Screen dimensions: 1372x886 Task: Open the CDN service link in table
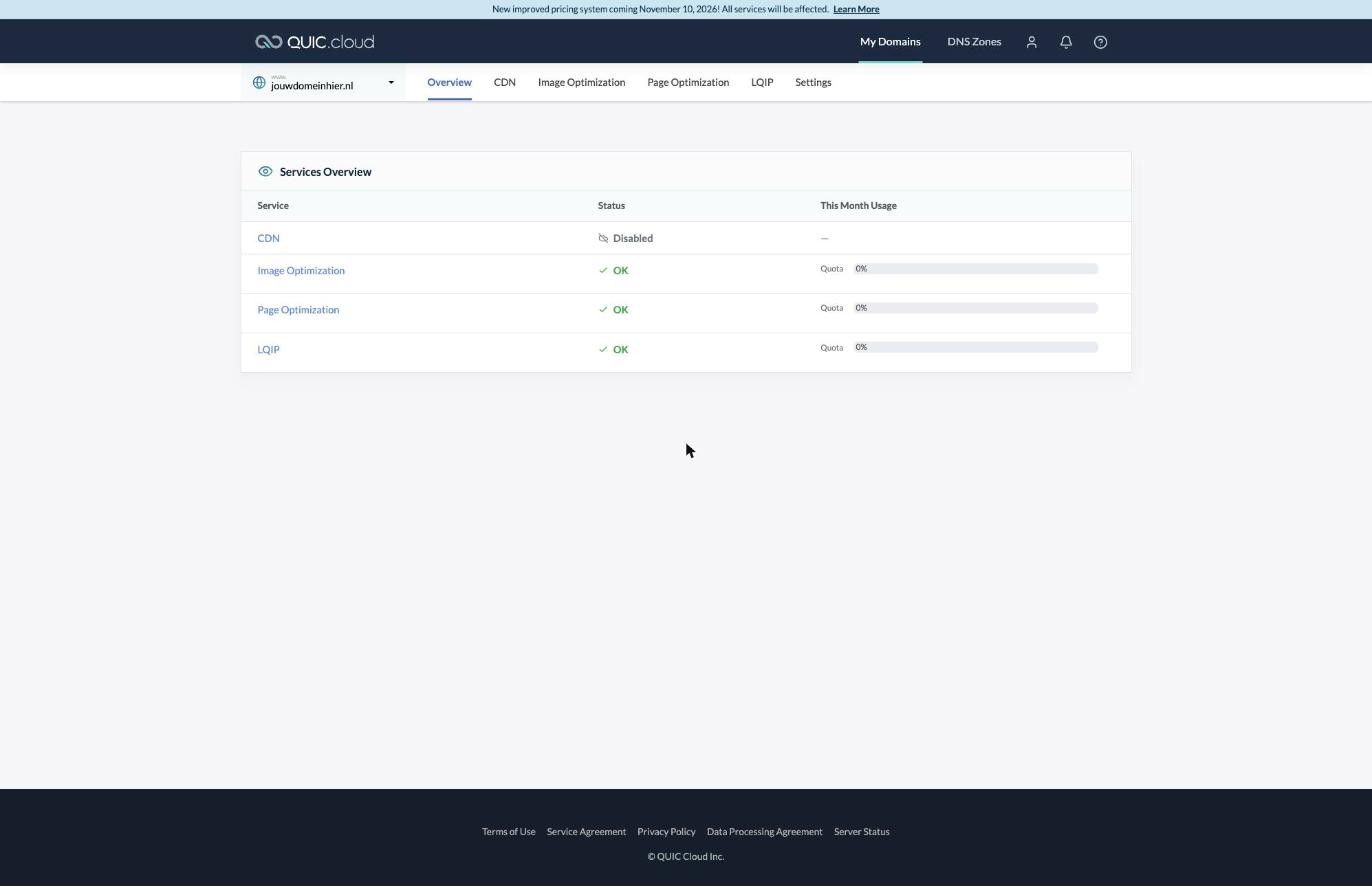pos(268,239)
